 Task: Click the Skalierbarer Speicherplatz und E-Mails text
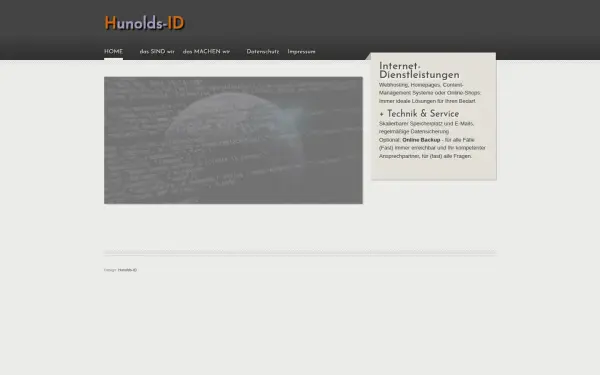[x=426, y=124]
